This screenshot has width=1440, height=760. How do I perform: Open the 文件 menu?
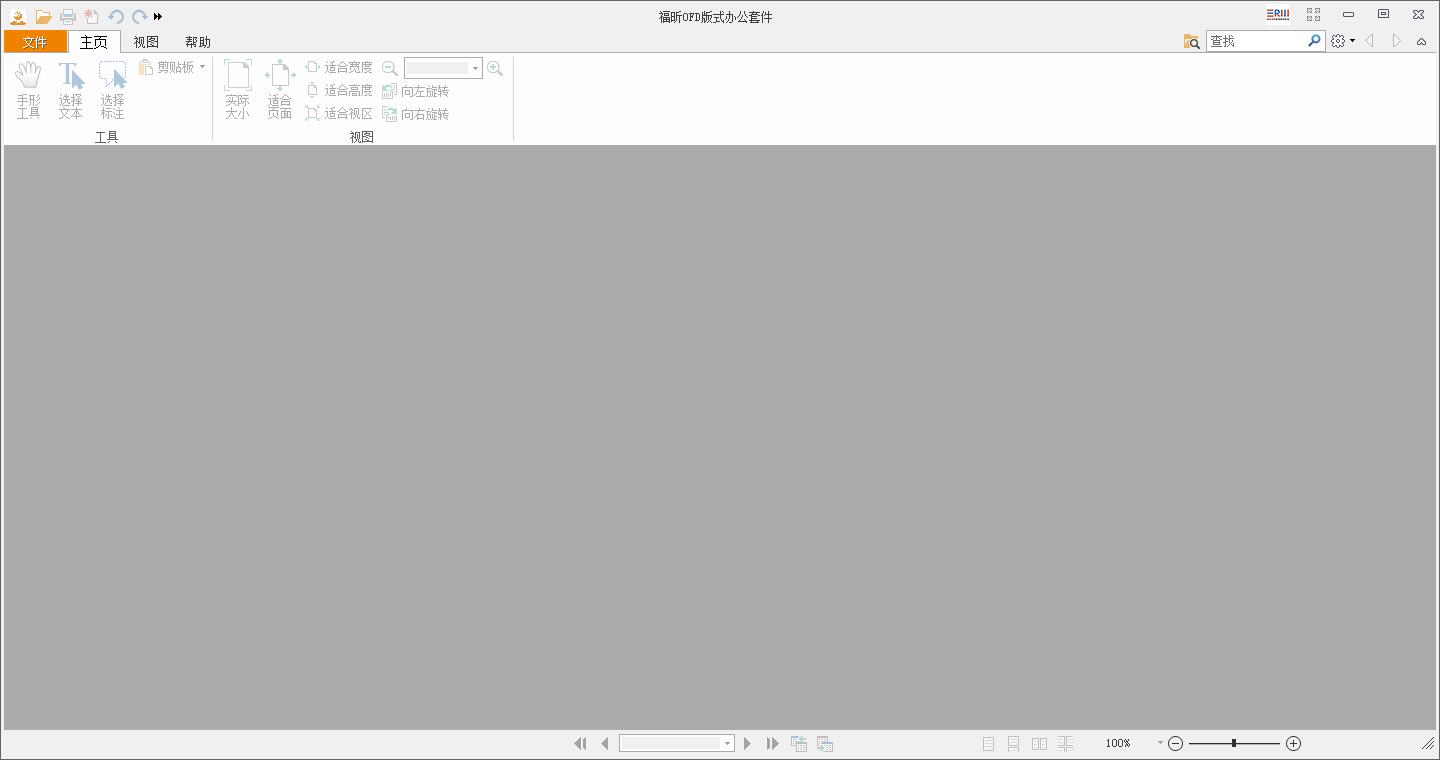coord(35,41)
